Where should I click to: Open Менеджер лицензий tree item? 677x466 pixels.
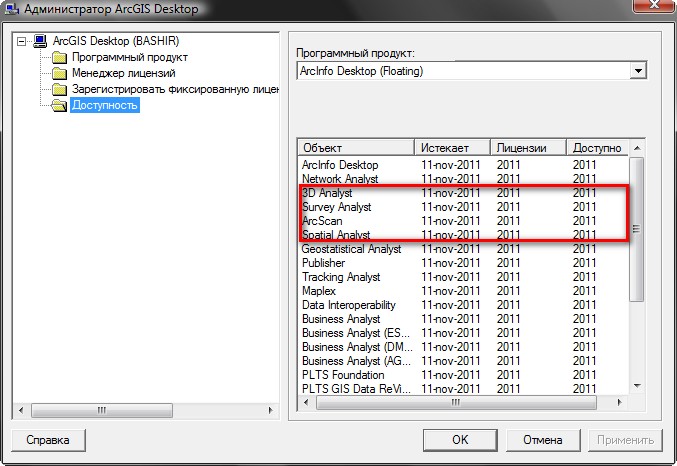[x=123, y=73]
